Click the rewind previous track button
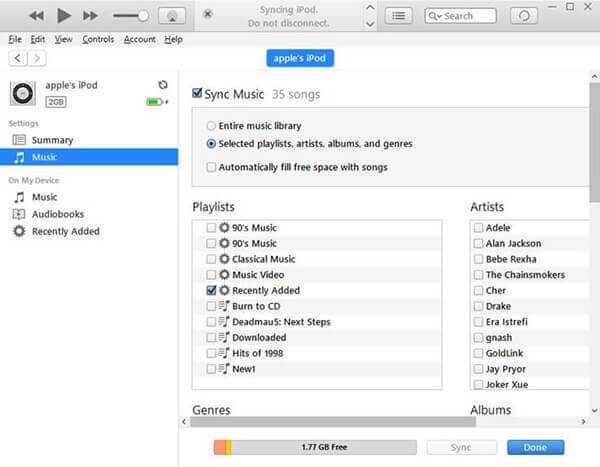The image size is (600, 467). [x=36, y=16]
